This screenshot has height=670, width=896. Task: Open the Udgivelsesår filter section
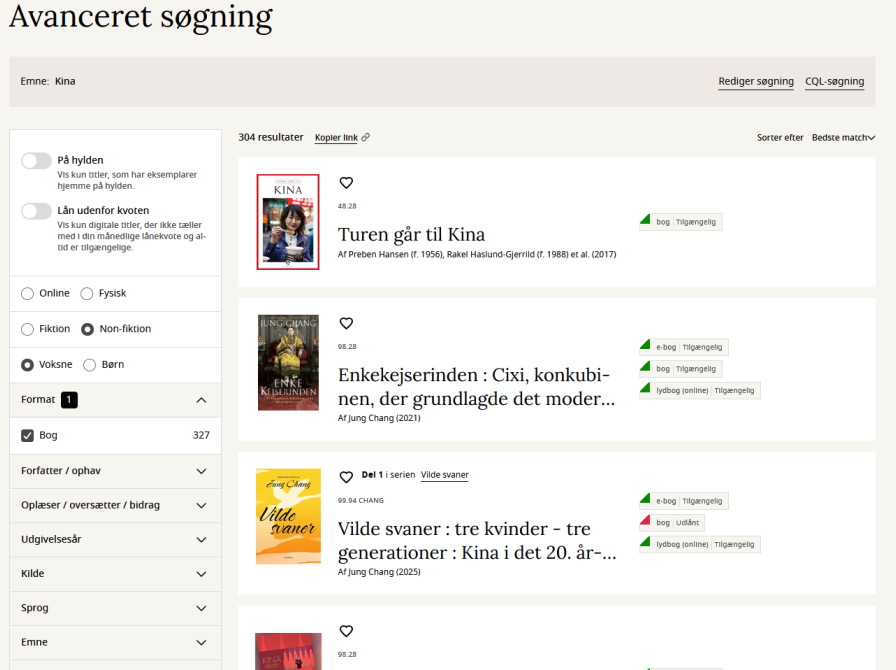click(115, 540)
